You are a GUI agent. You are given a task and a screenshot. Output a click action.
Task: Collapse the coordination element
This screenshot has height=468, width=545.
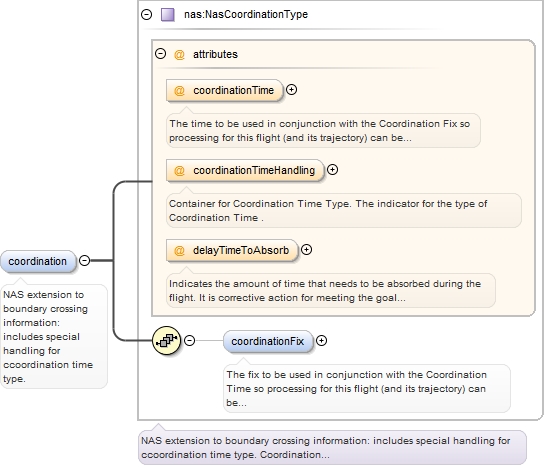point(84,260)
